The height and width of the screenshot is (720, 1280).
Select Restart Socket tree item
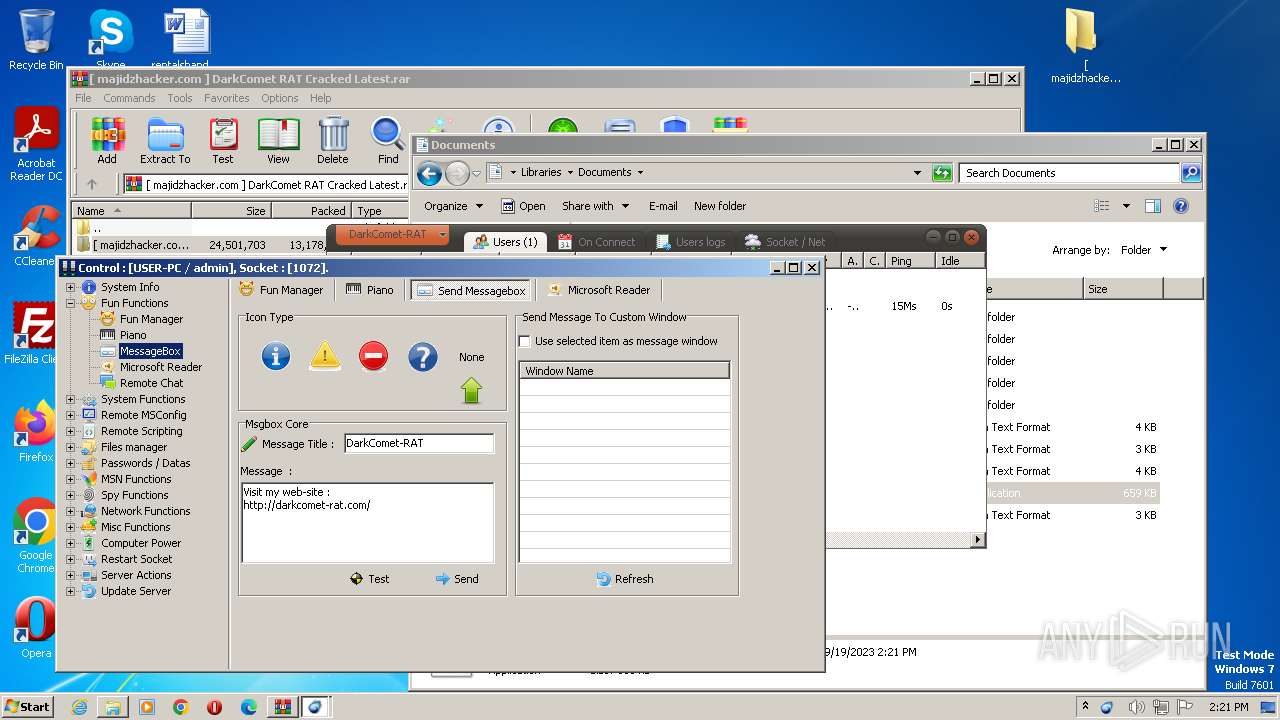click(x=136, y=559)
